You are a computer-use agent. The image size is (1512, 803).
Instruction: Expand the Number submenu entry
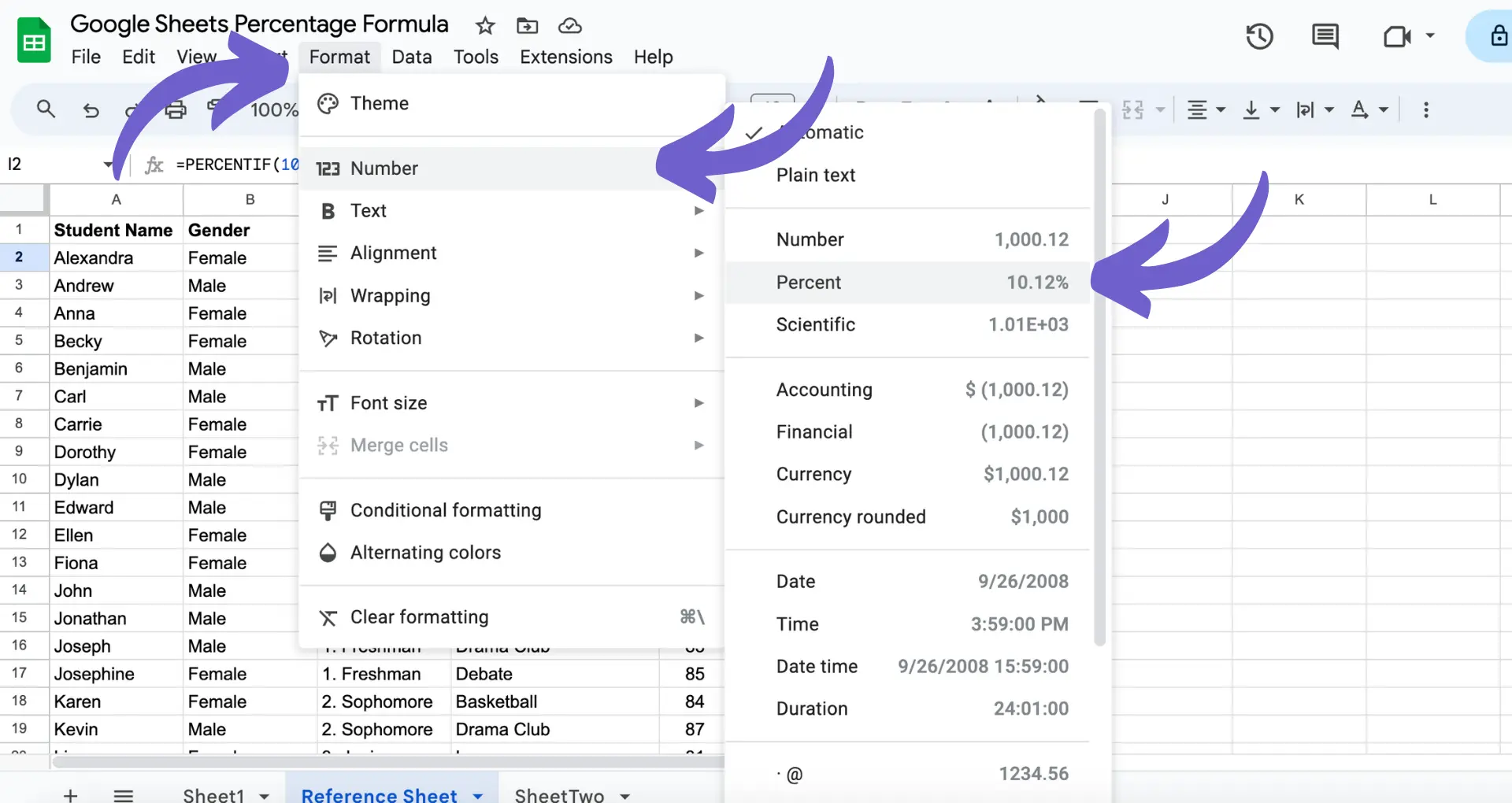(x=512, y=168)
